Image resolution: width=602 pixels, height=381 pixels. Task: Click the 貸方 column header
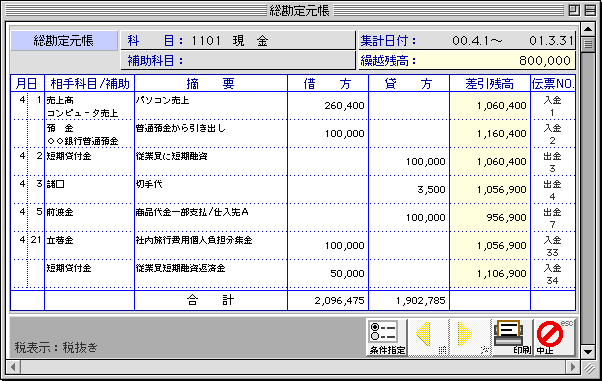(409, 83)
